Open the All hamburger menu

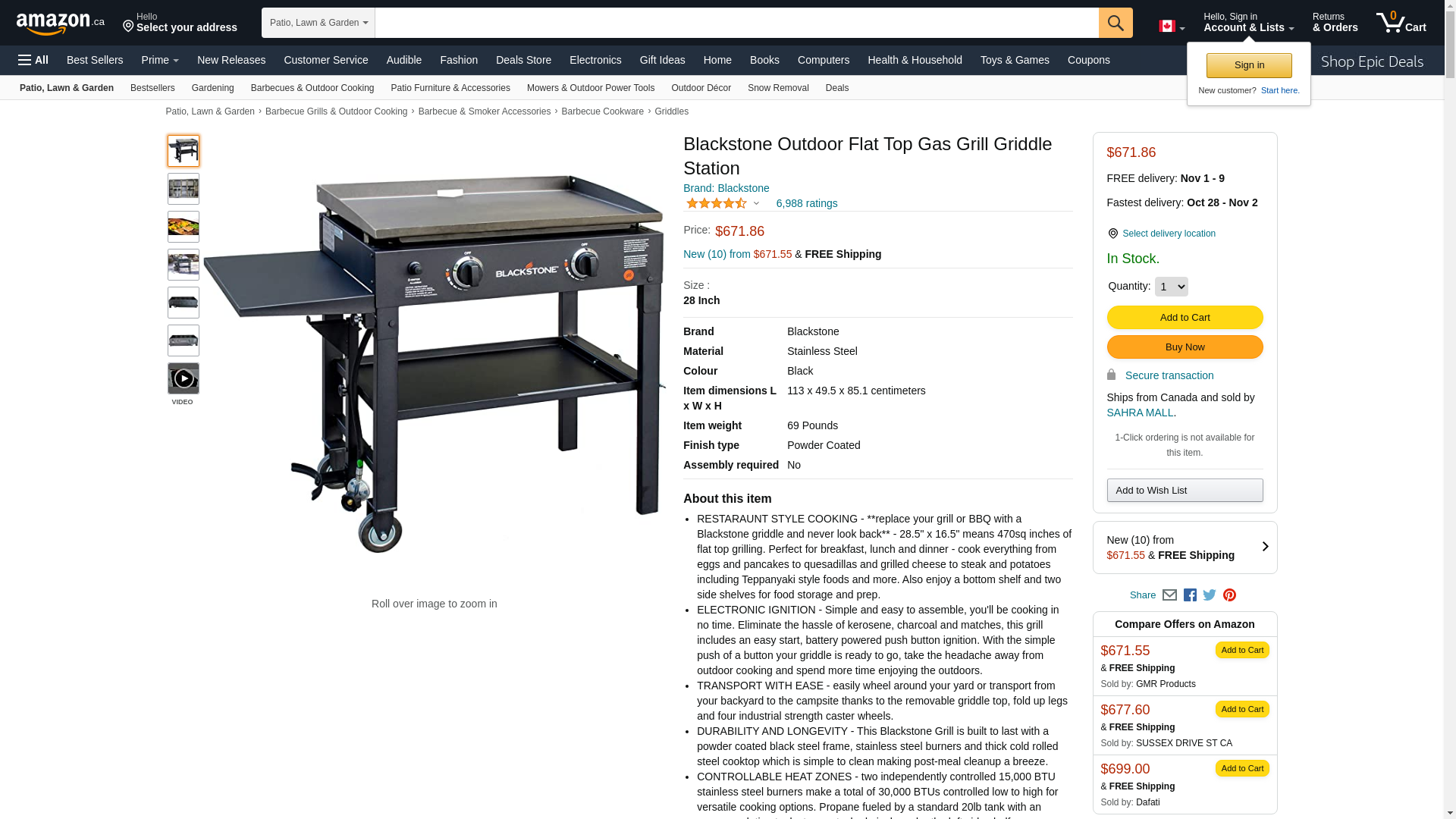coord(33,60)
